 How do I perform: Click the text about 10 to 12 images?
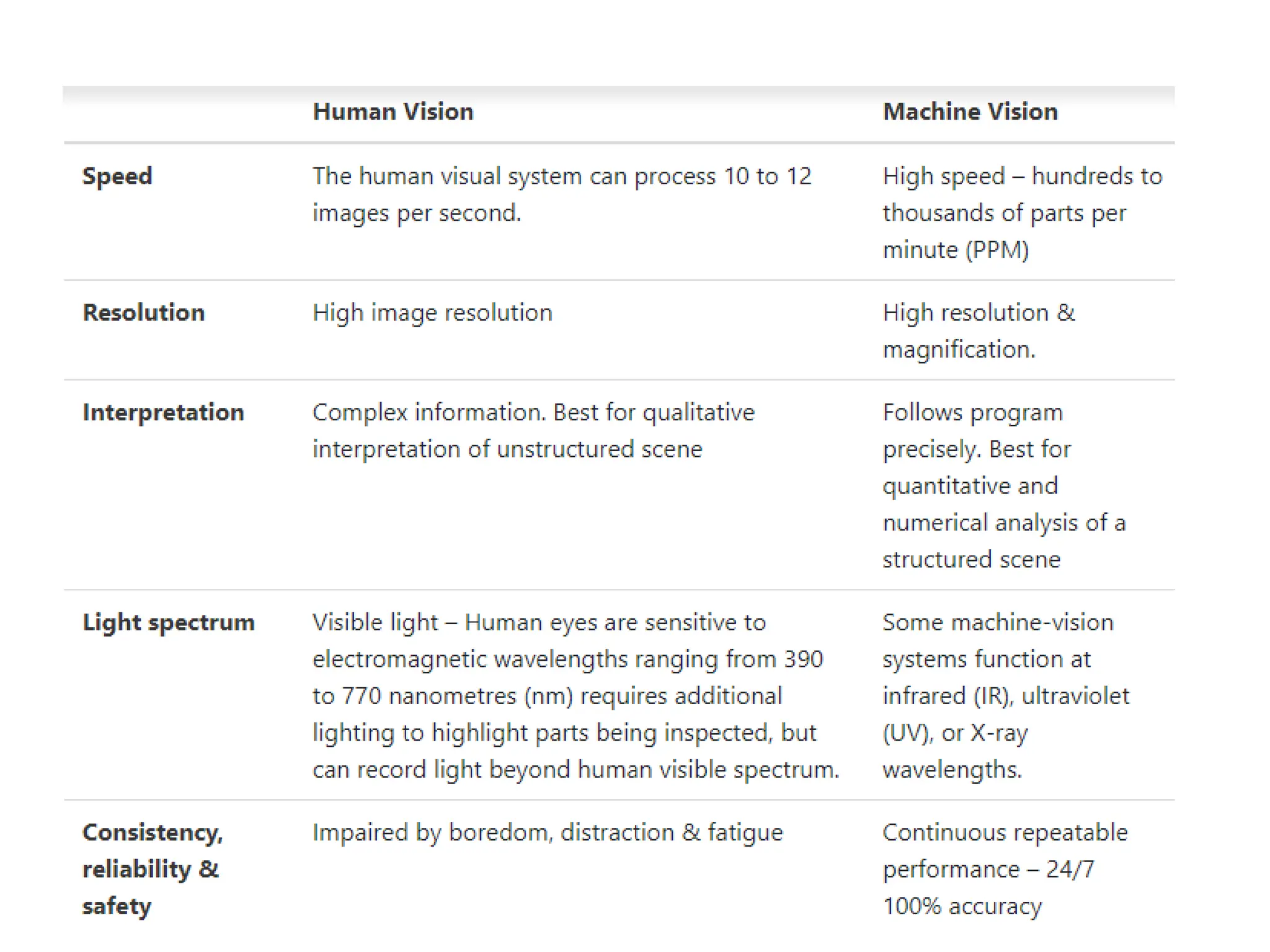562,195
